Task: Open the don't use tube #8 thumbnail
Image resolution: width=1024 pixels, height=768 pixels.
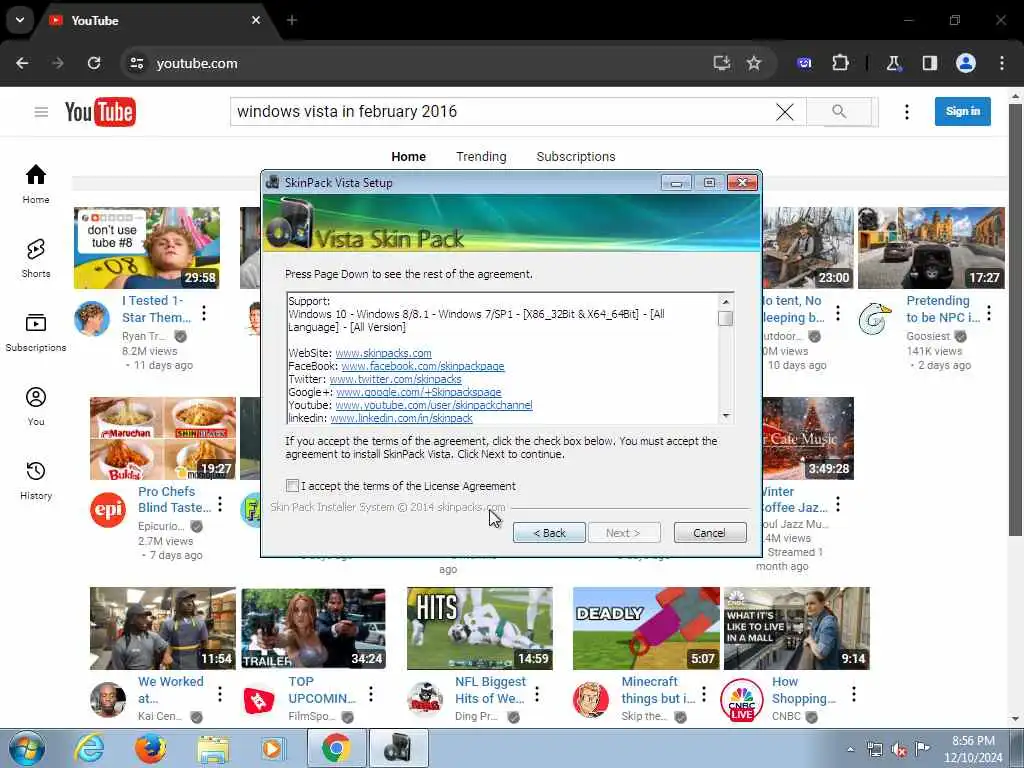Action: (x=147, y=248)
